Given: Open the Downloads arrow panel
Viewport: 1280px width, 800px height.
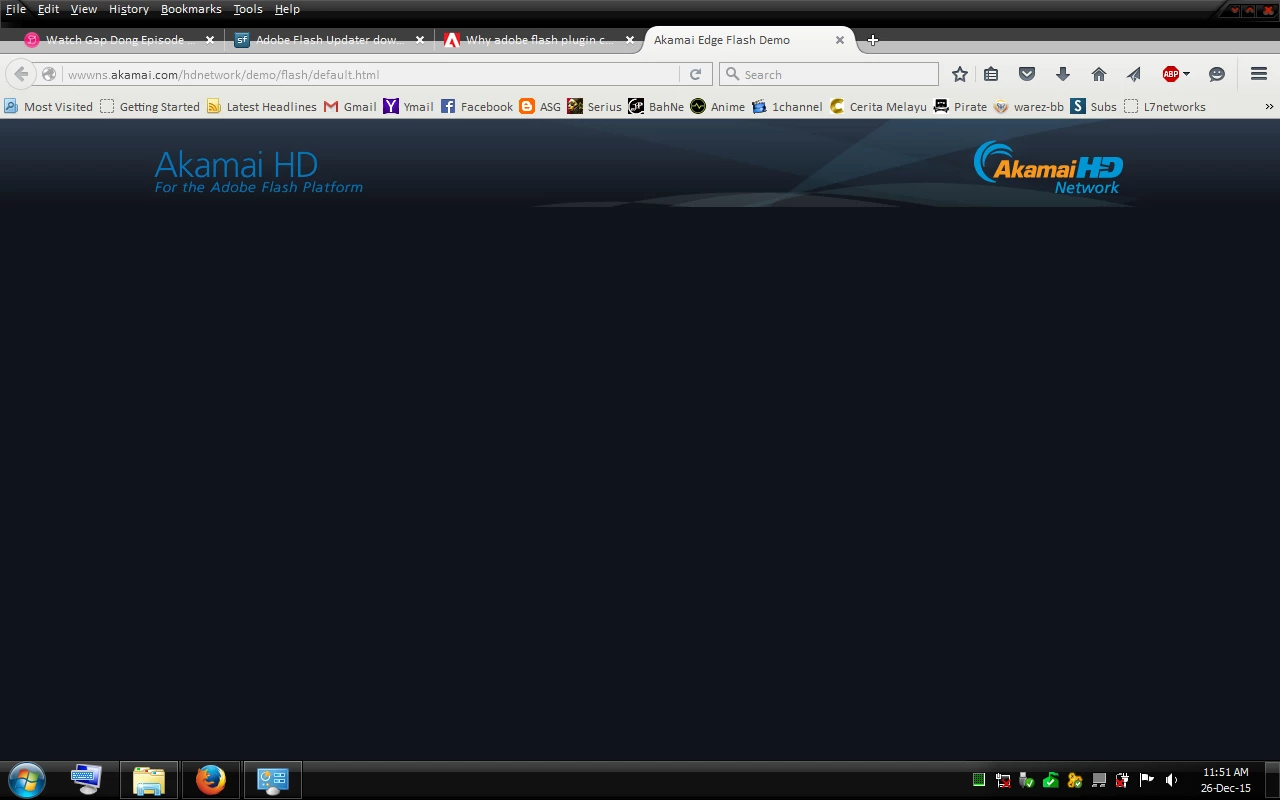Looking at the screenshot, I should pos(1063,74).
